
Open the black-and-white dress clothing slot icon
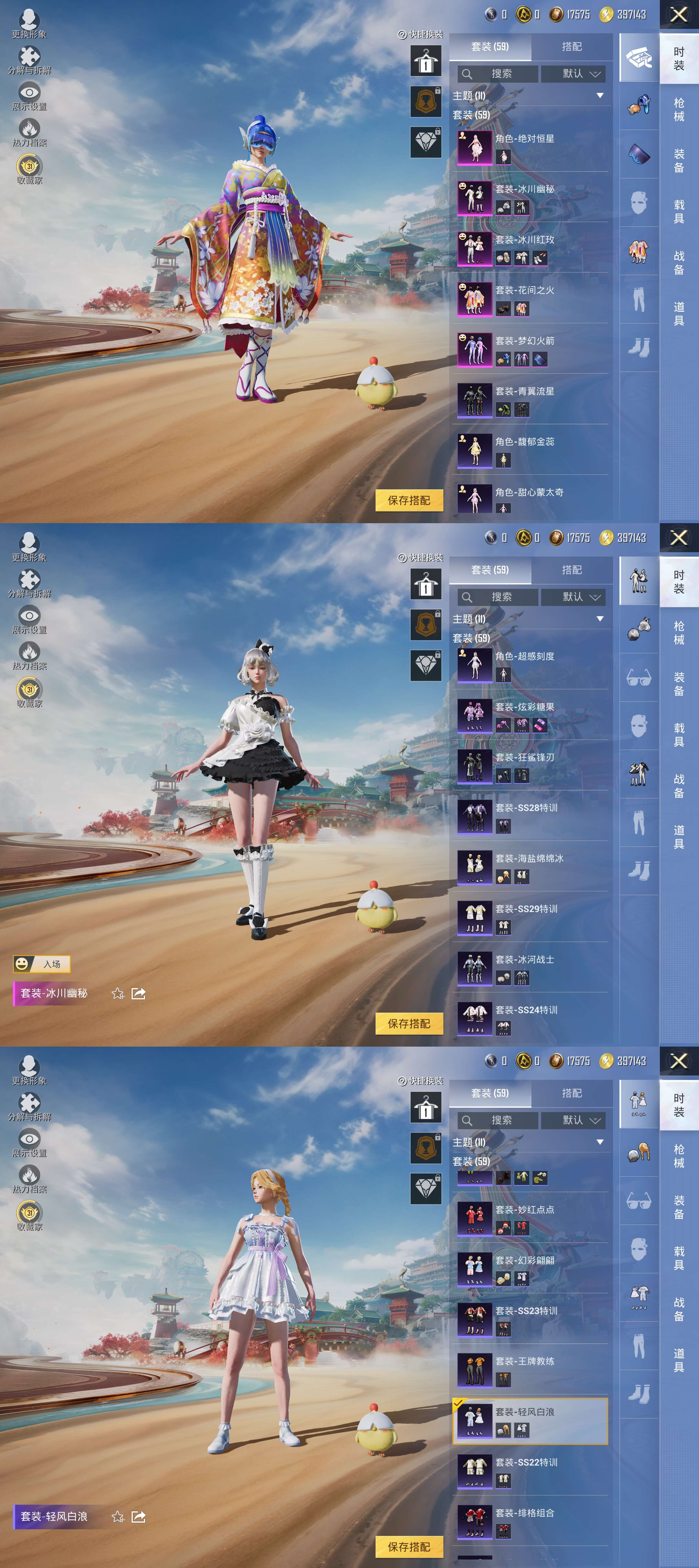tap(639, 774)
